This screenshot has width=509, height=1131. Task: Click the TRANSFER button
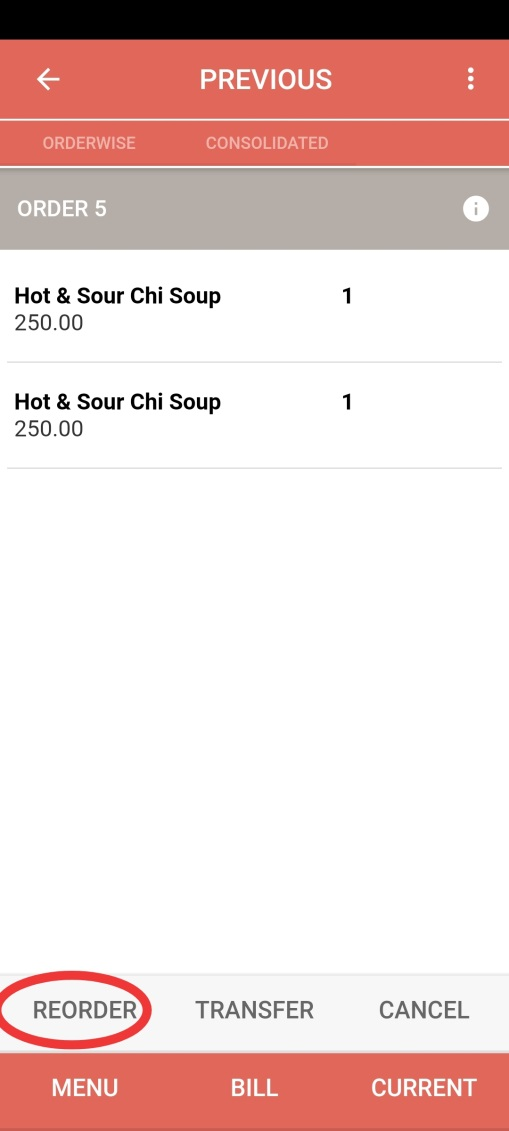click(254, 1010)
